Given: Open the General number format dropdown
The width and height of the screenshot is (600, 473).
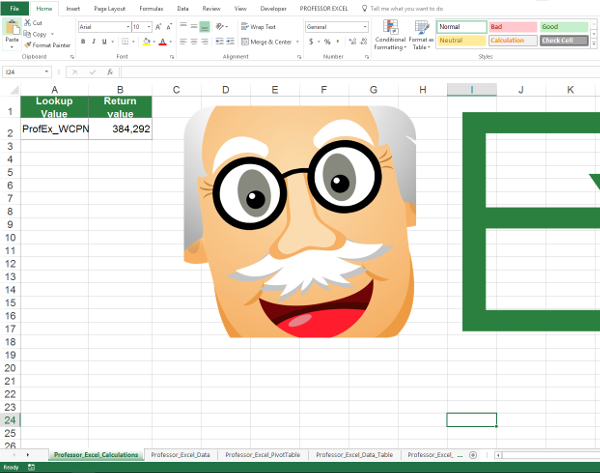Looking at the screenshot, I should tap(365, 27).
